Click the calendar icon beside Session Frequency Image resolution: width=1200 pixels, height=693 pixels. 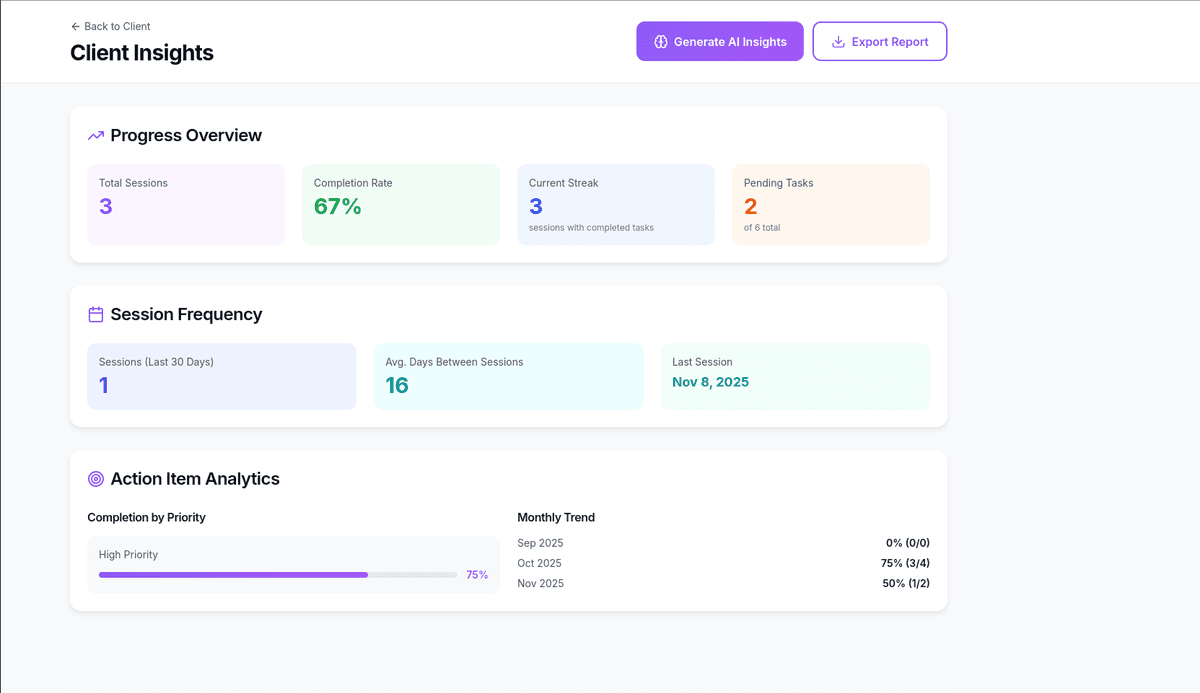coord(96,315)
